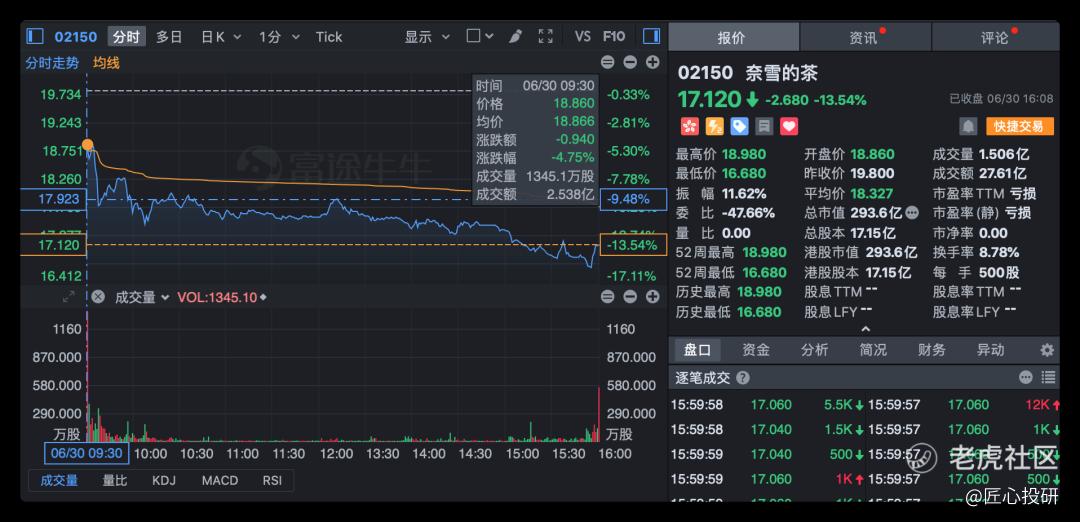Select the KDJ indicator tab
Image resolution: width=1080 pixels, height=522 pixels.
[x=165, y=481]
